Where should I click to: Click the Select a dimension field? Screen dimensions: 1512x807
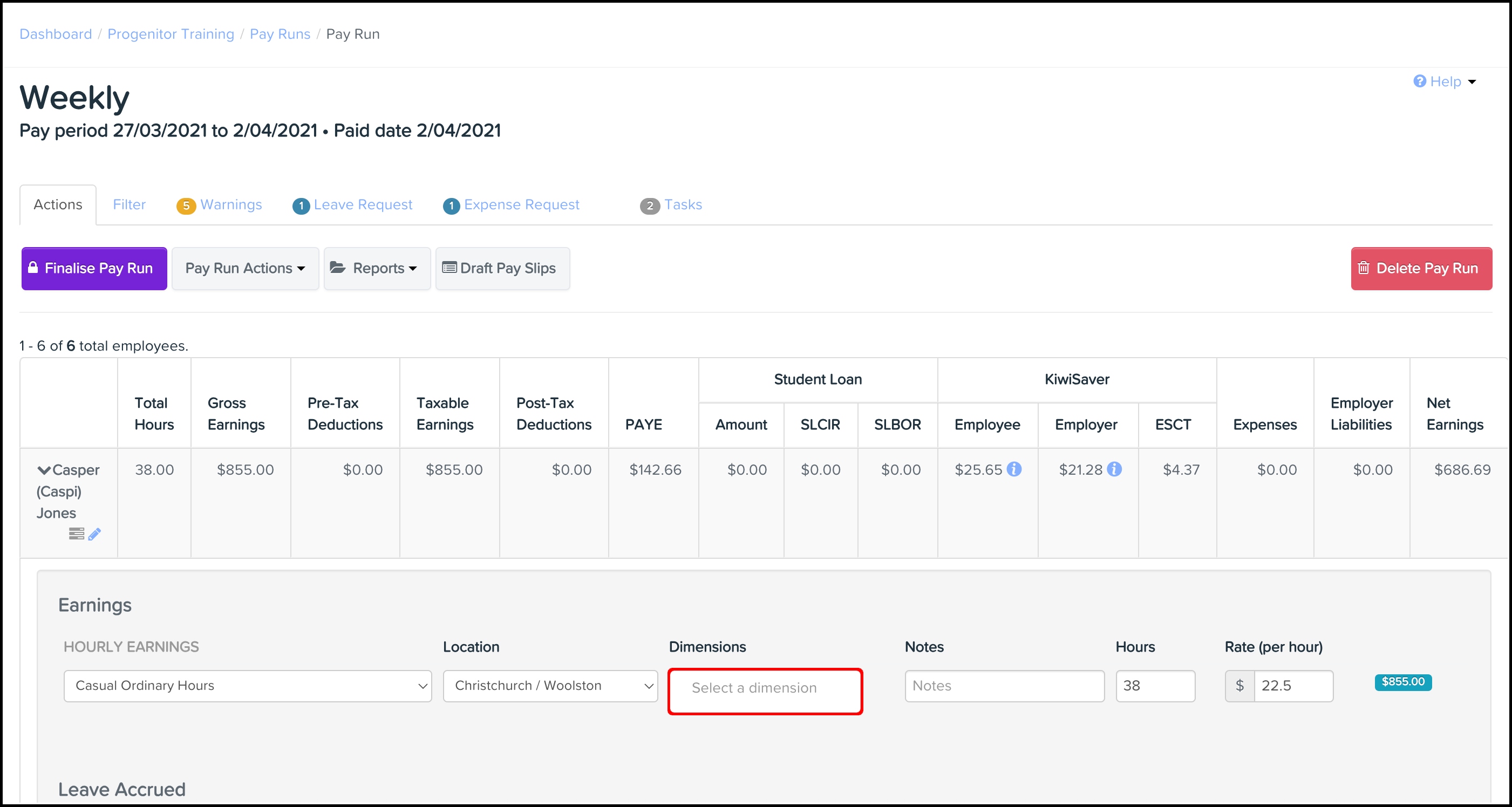764,688
